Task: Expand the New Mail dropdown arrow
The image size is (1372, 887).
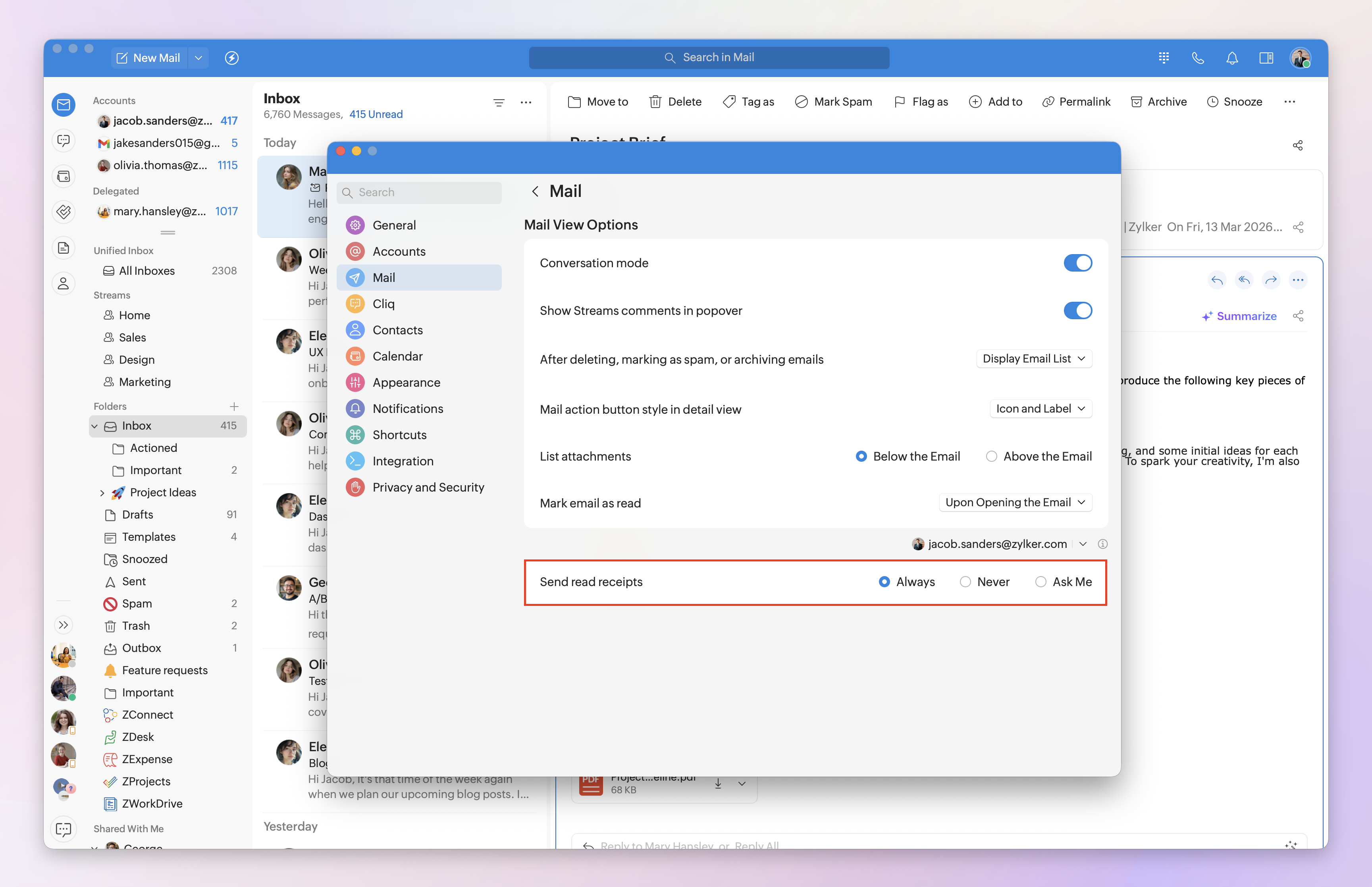Action: tap(198, 58)
